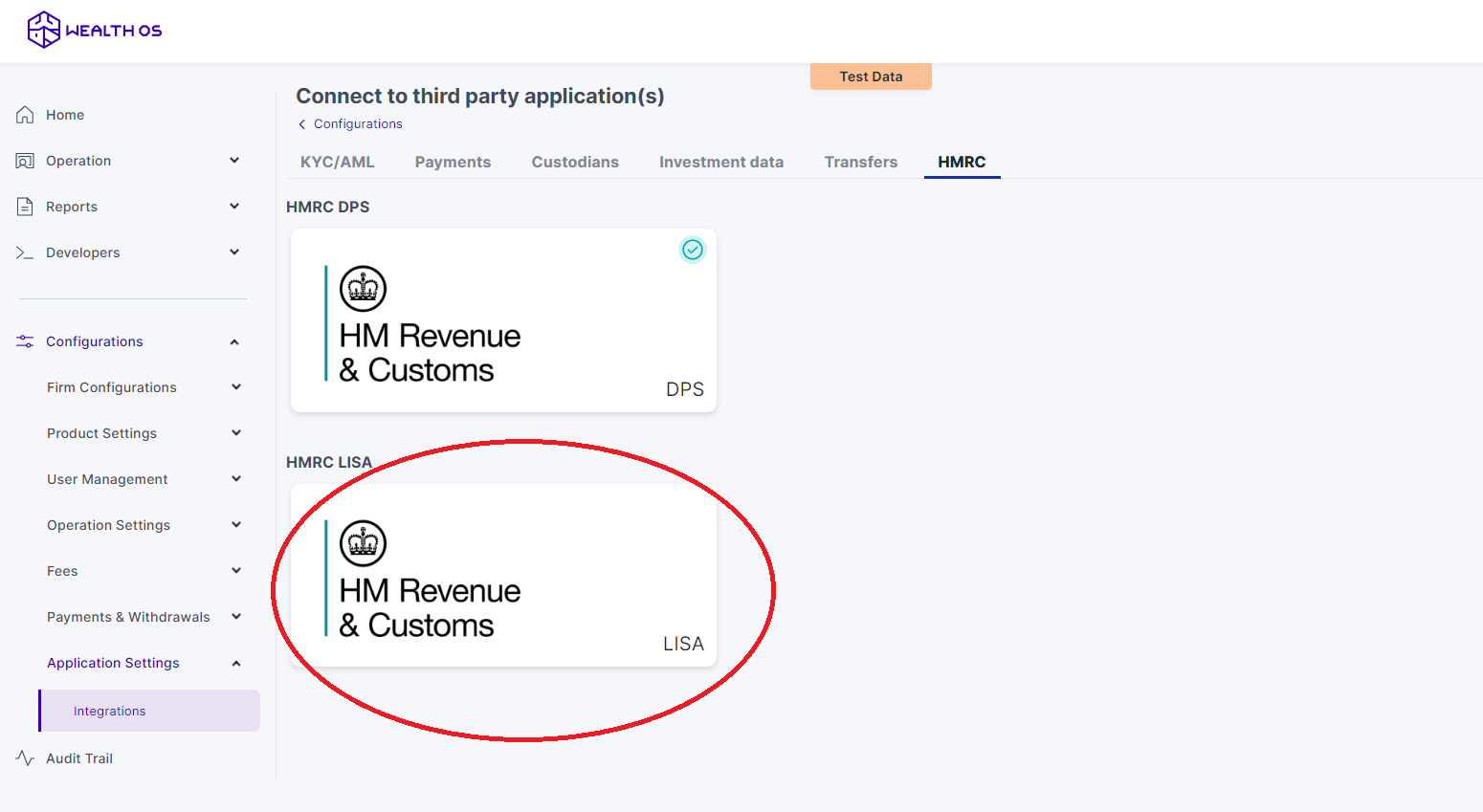1483x812 pixels.
Task: Select User Management label
Action: click(x=107, y=479)
